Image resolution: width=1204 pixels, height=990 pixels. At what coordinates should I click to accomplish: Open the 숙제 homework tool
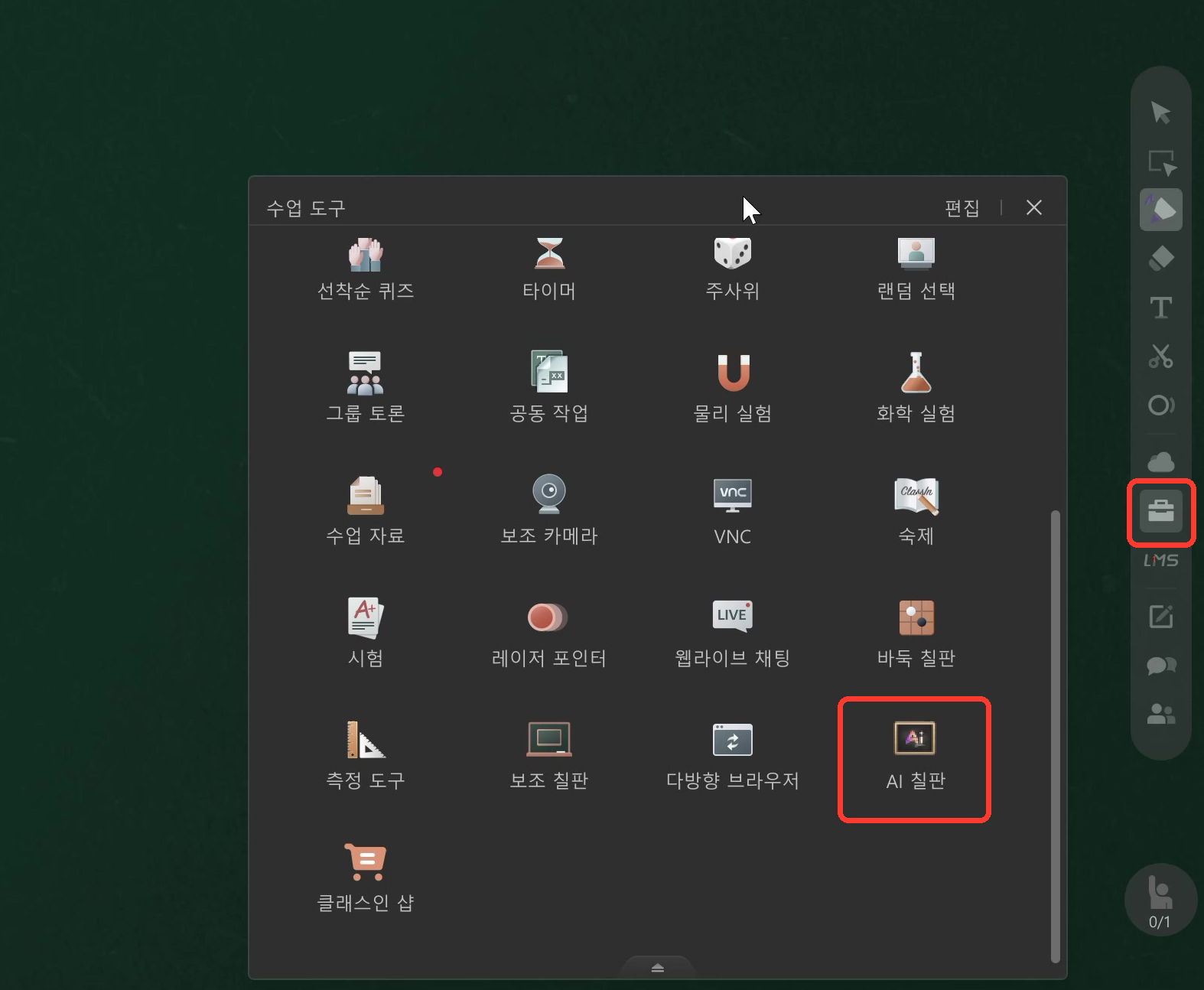(916, 510)
